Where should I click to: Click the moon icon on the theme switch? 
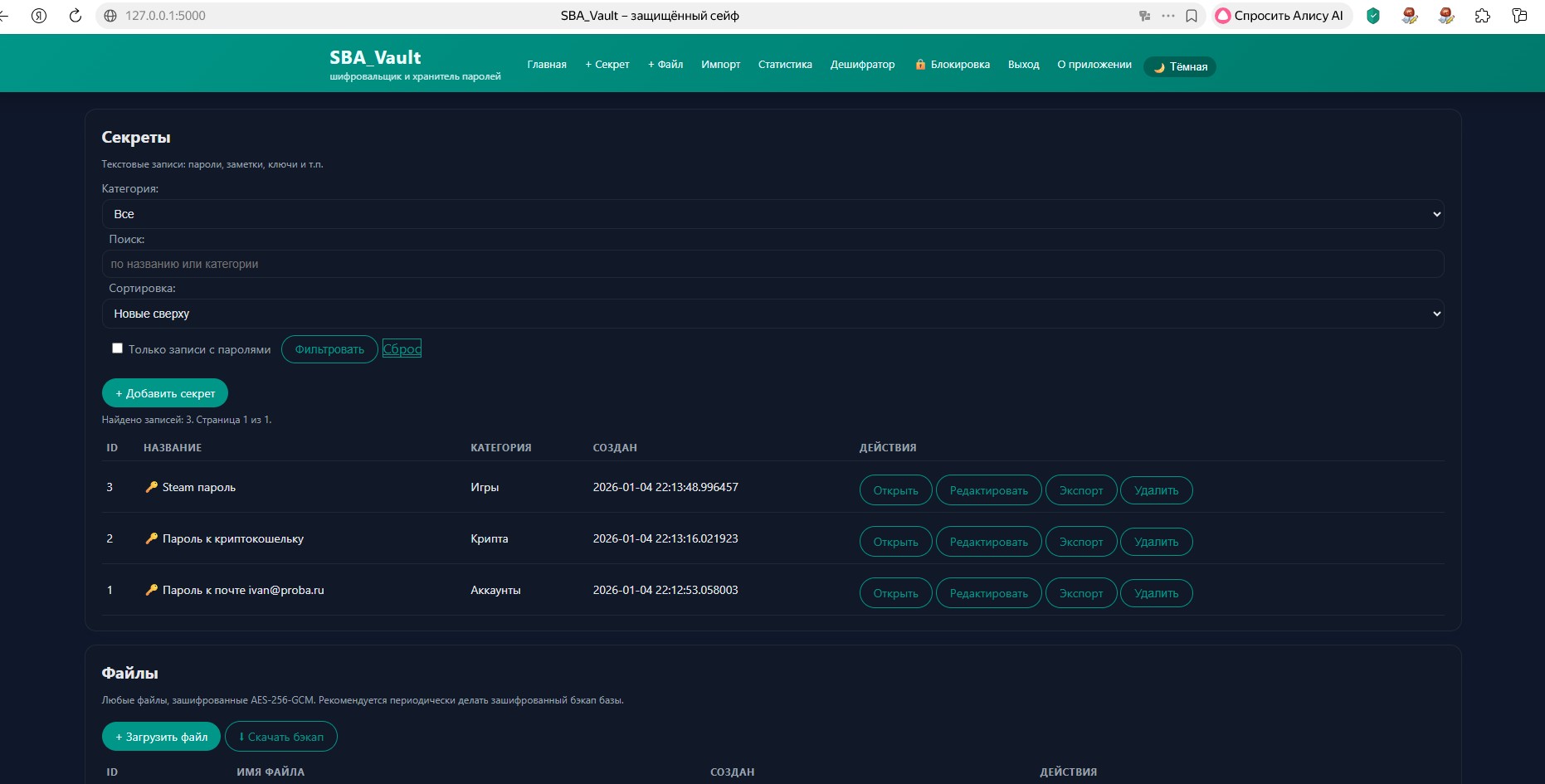[x=1158, y=67]
